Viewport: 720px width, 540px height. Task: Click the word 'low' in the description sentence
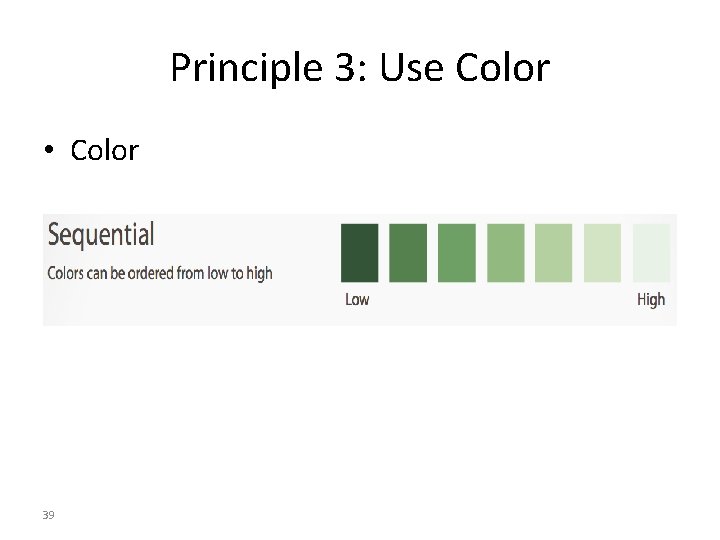click(x=218, y=273)
